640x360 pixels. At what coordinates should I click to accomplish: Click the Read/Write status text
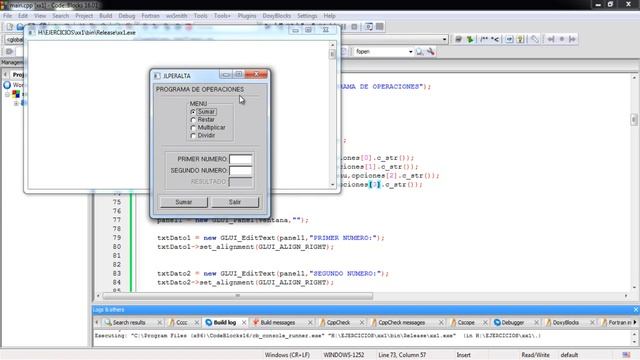coord(535,355)
